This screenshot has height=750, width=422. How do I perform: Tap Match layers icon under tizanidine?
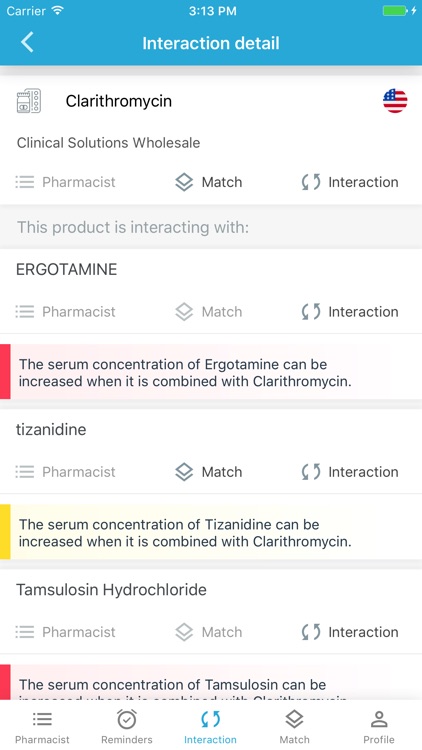[184, 472]
